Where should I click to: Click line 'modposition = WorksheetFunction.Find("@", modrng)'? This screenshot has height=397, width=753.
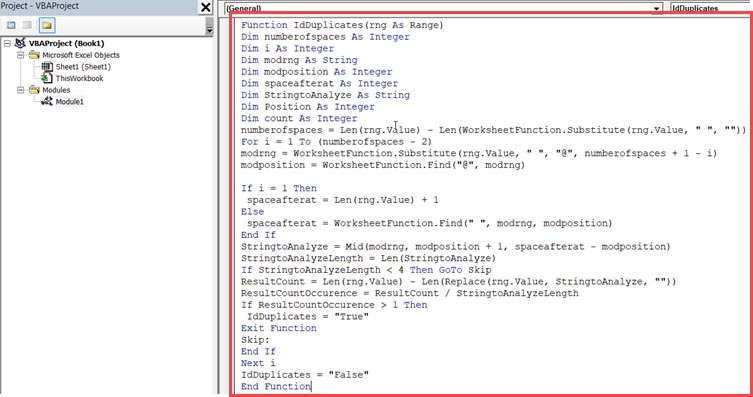coord(383,165)
